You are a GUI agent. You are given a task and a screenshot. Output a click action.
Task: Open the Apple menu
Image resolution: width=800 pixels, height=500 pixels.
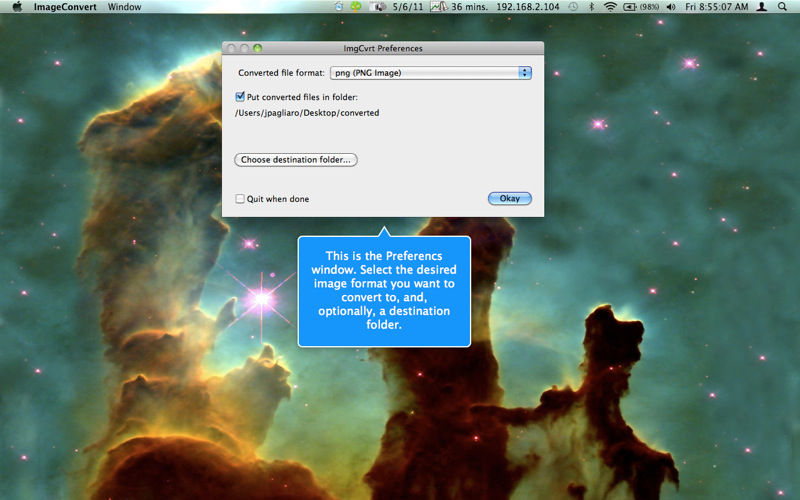tap(17, 7)
